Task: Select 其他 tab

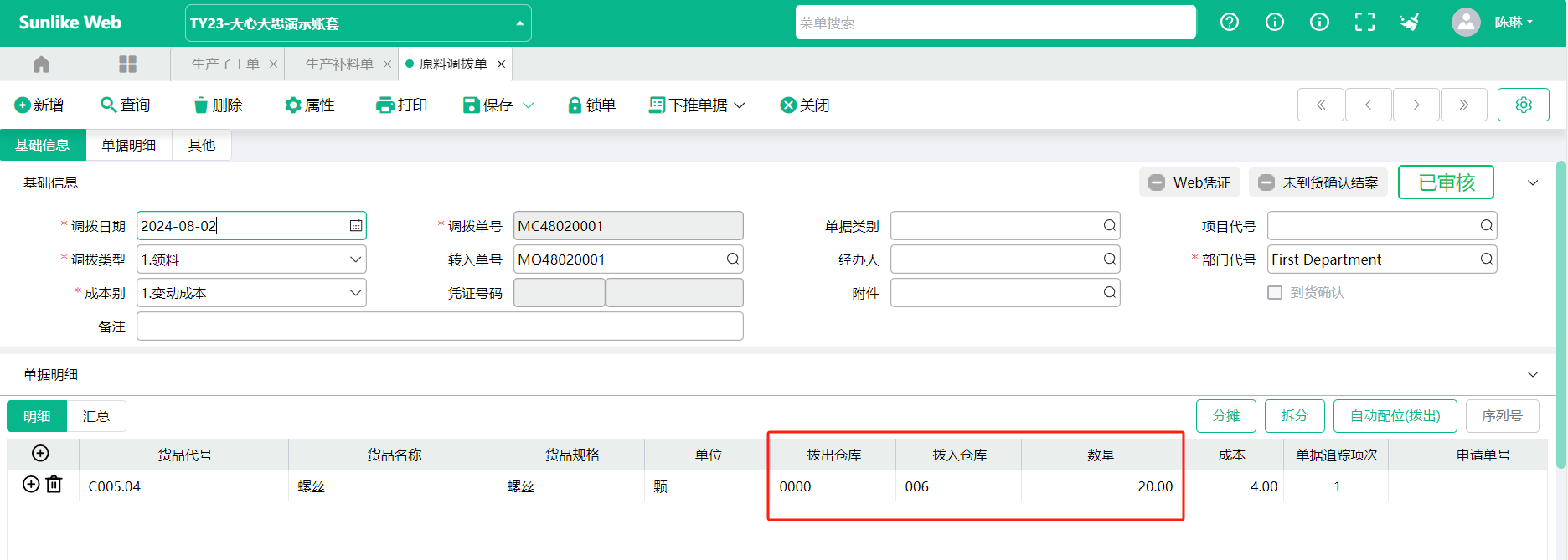Action: coord(201,145)
